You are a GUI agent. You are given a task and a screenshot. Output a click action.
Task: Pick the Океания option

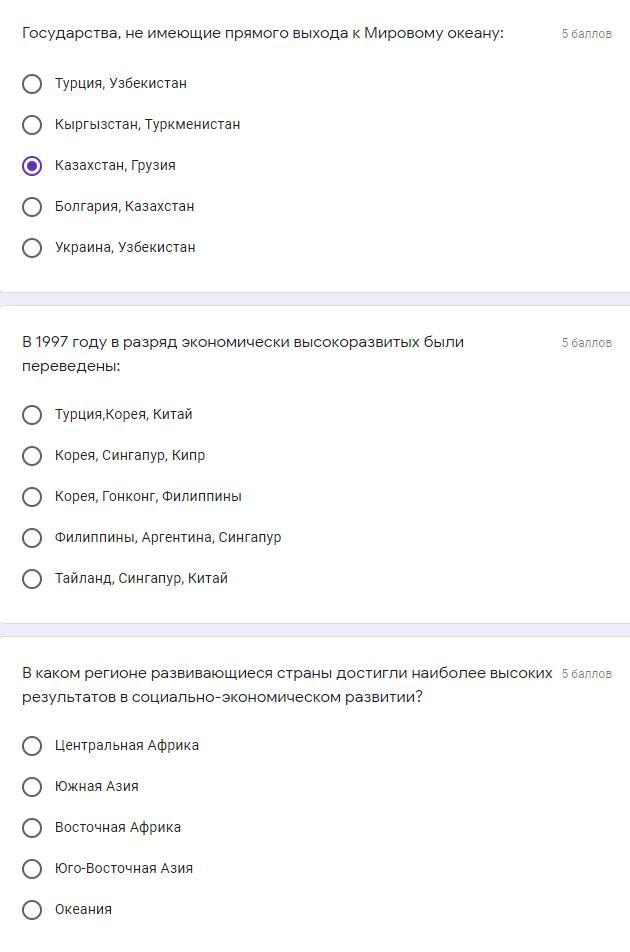32,910
